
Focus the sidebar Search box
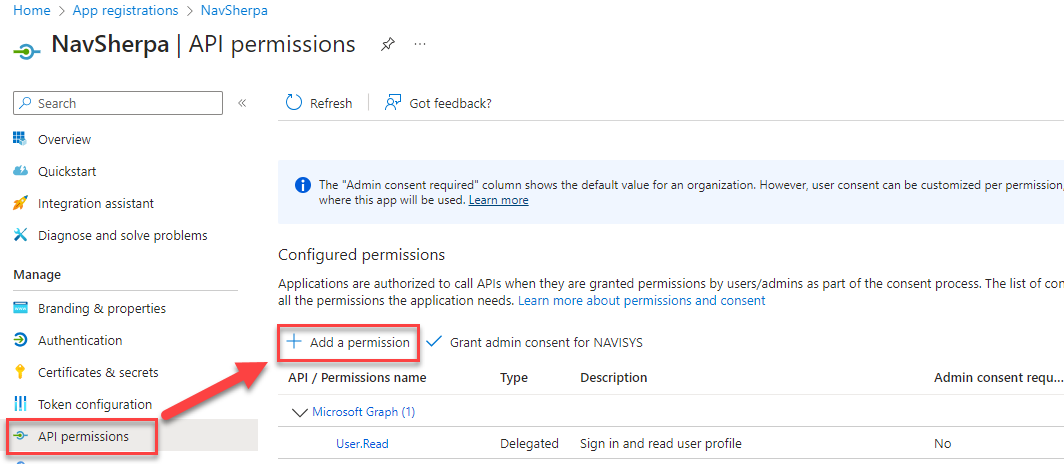point(118,103)
